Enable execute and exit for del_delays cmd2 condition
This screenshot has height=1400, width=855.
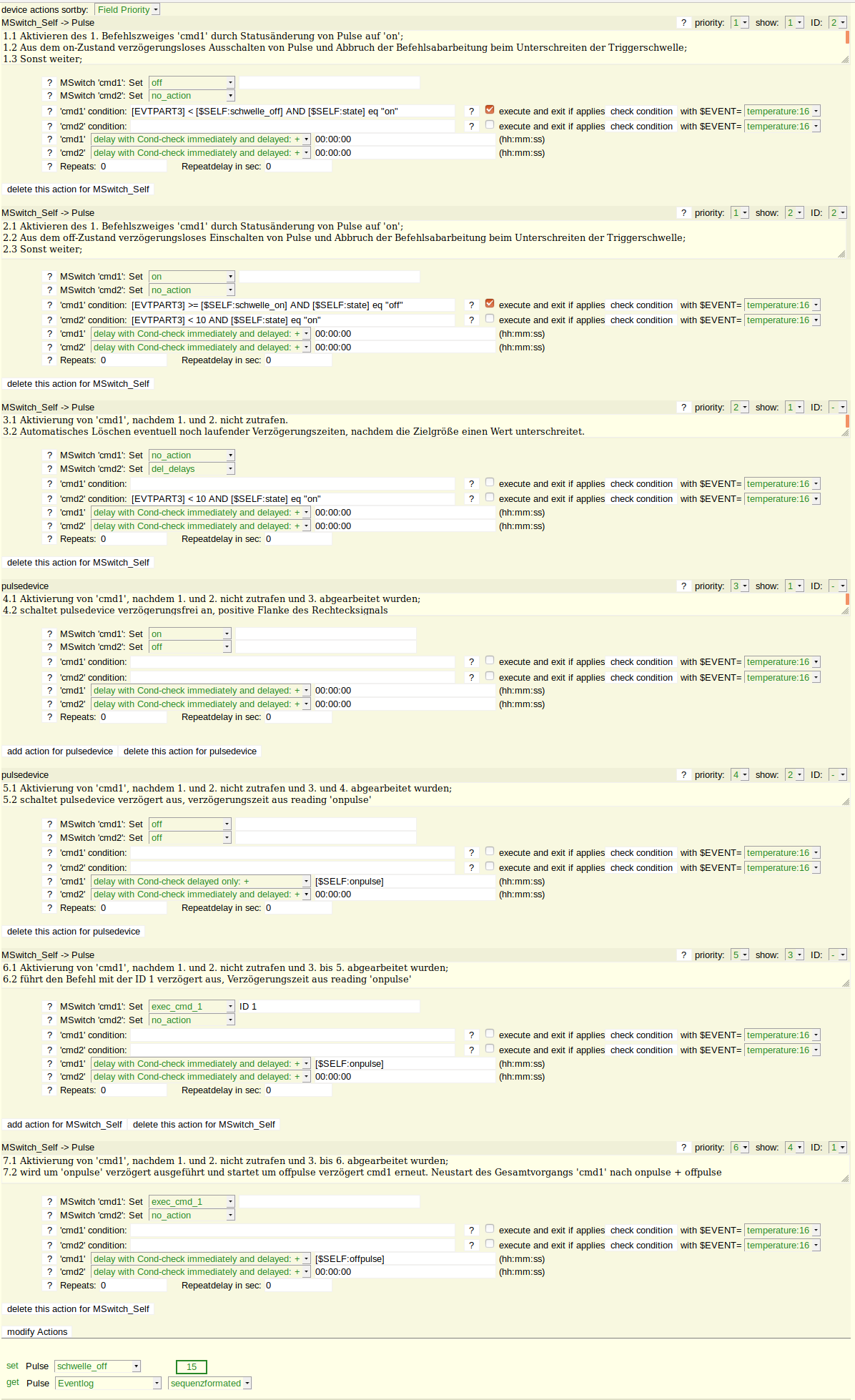click(x=490, y=498)
